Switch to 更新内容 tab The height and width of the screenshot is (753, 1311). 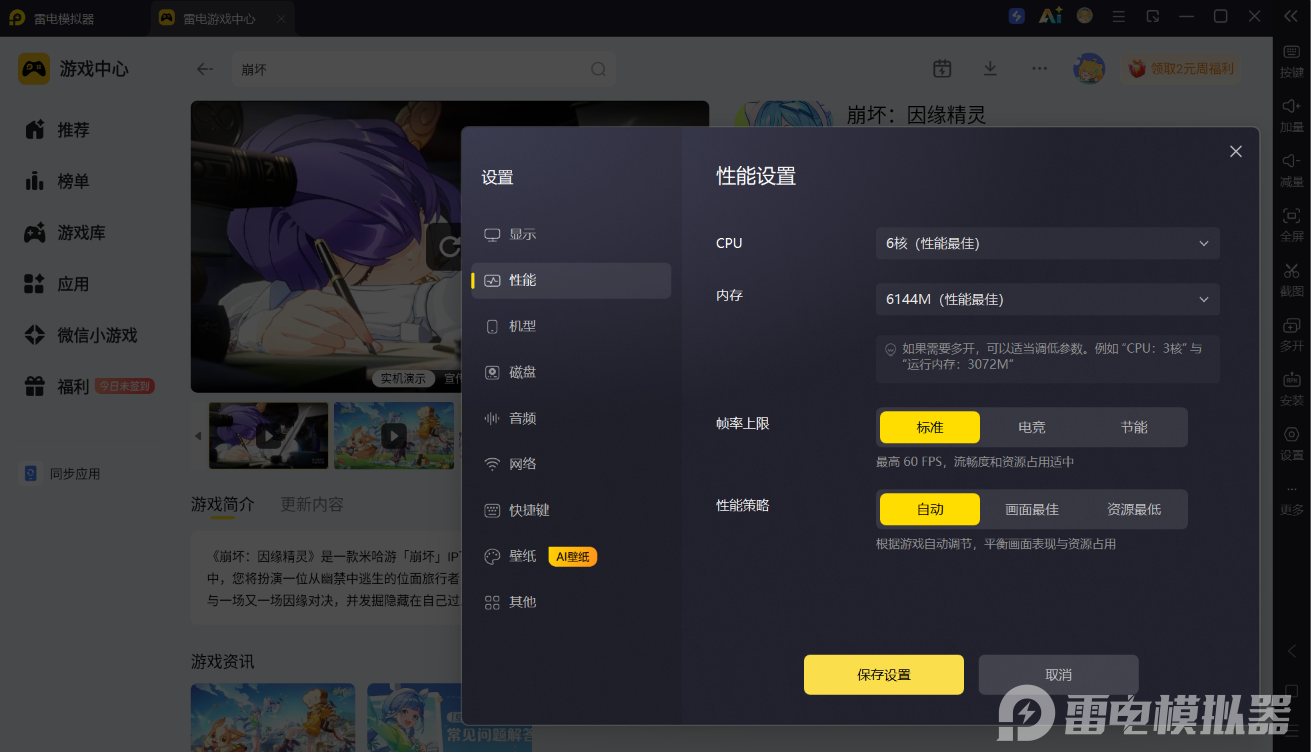(312, 504)
